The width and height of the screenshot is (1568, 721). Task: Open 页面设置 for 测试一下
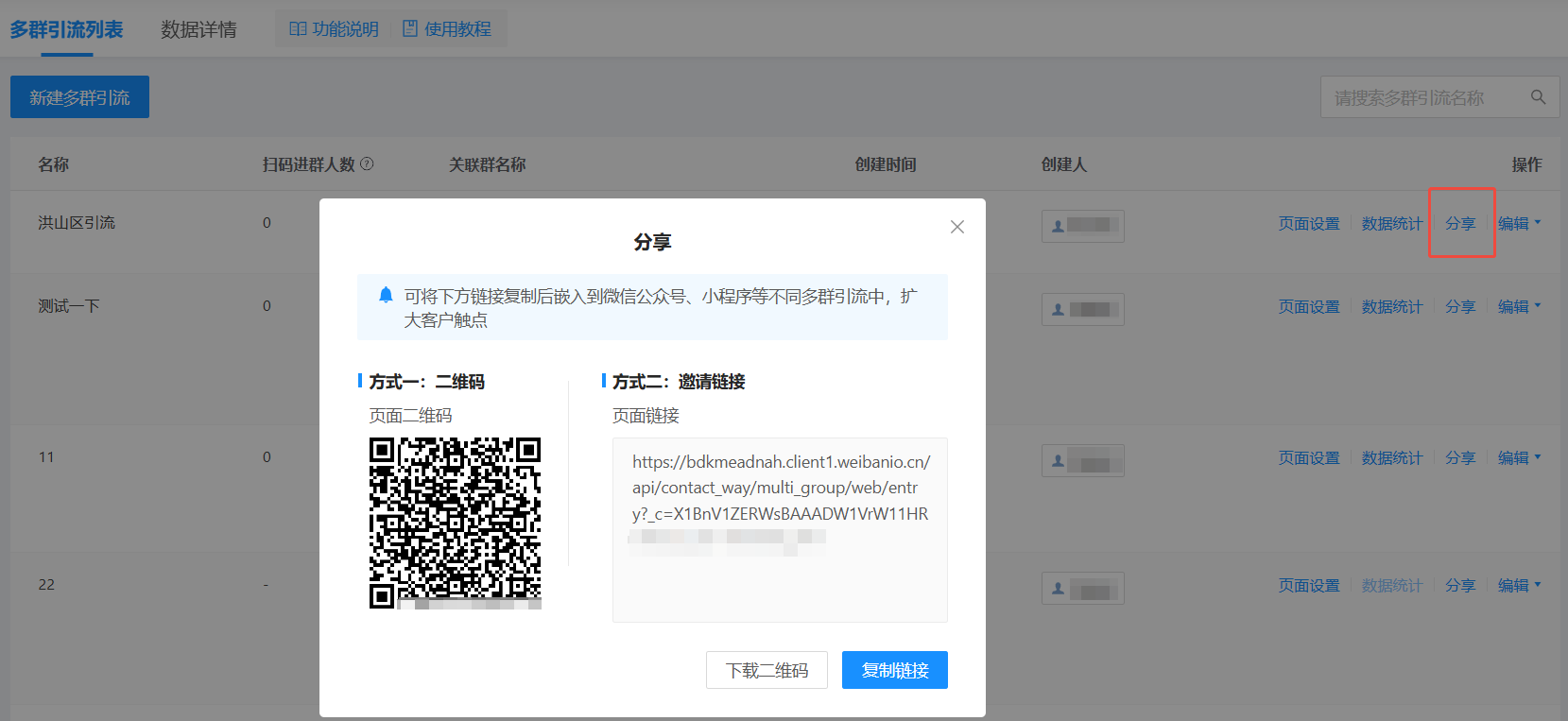(x=1309, y=306)
